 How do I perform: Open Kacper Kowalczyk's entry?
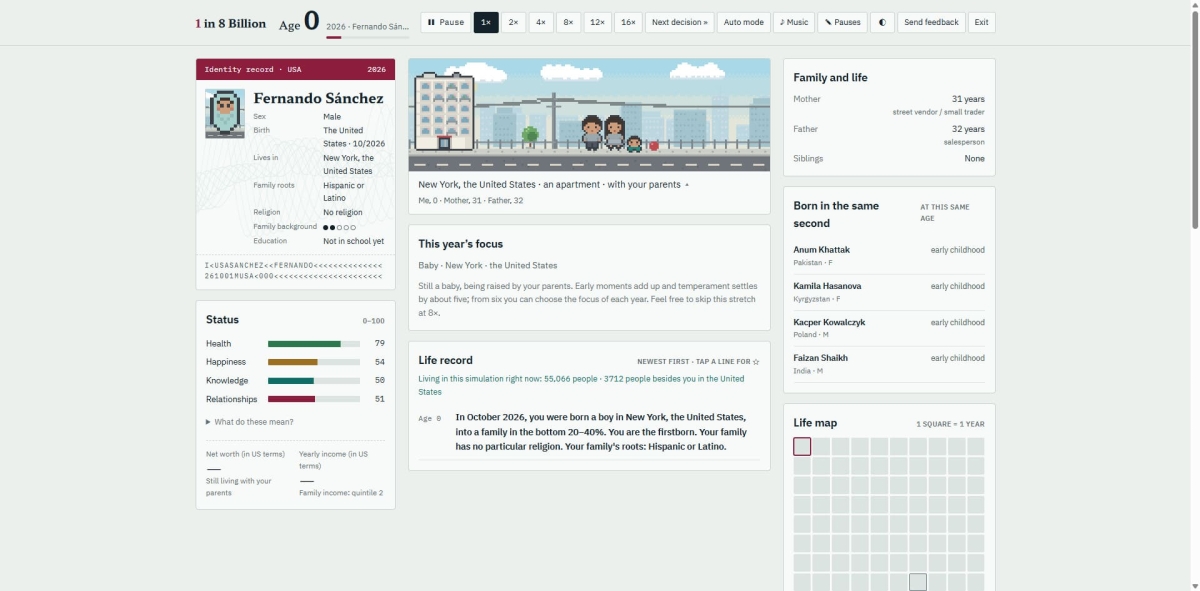[889, 328]
